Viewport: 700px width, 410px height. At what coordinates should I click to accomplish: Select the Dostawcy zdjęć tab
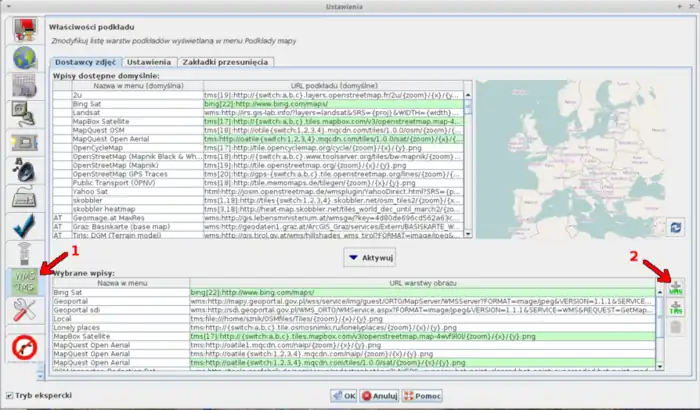pyautogui.click(x=85, y=61)
